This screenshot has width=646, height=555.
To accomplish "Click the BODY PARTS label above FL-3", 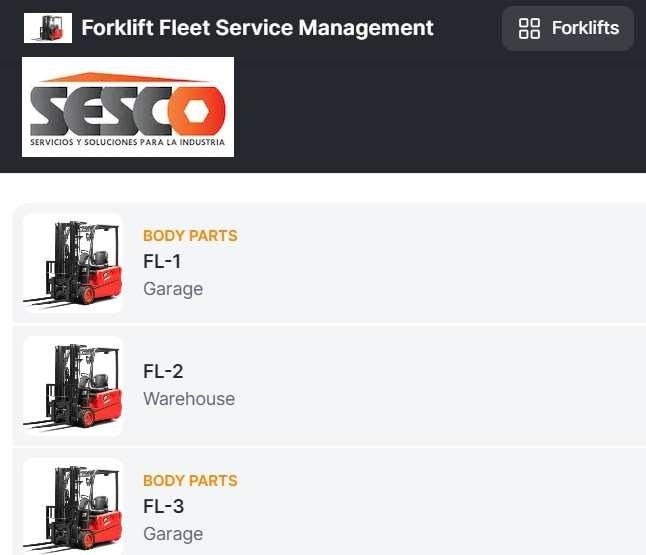I will pos(190,481).
